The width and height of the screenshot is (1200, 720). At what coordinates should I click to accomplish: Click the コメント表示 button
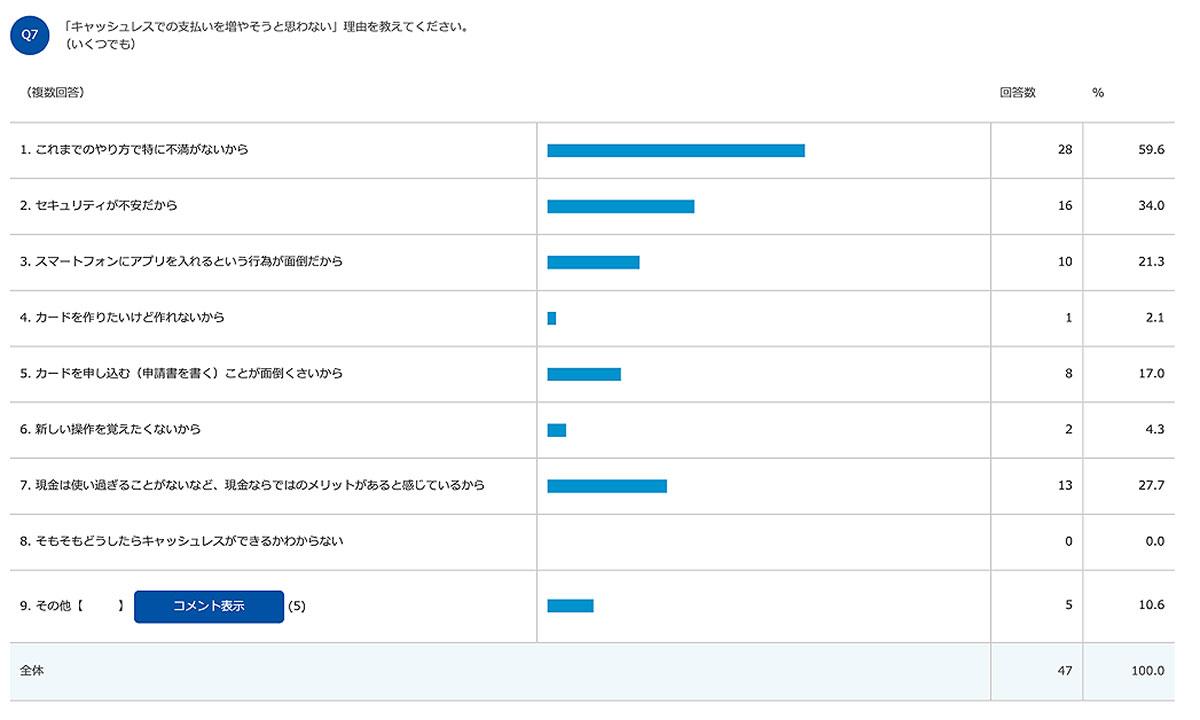coord(209,606)
